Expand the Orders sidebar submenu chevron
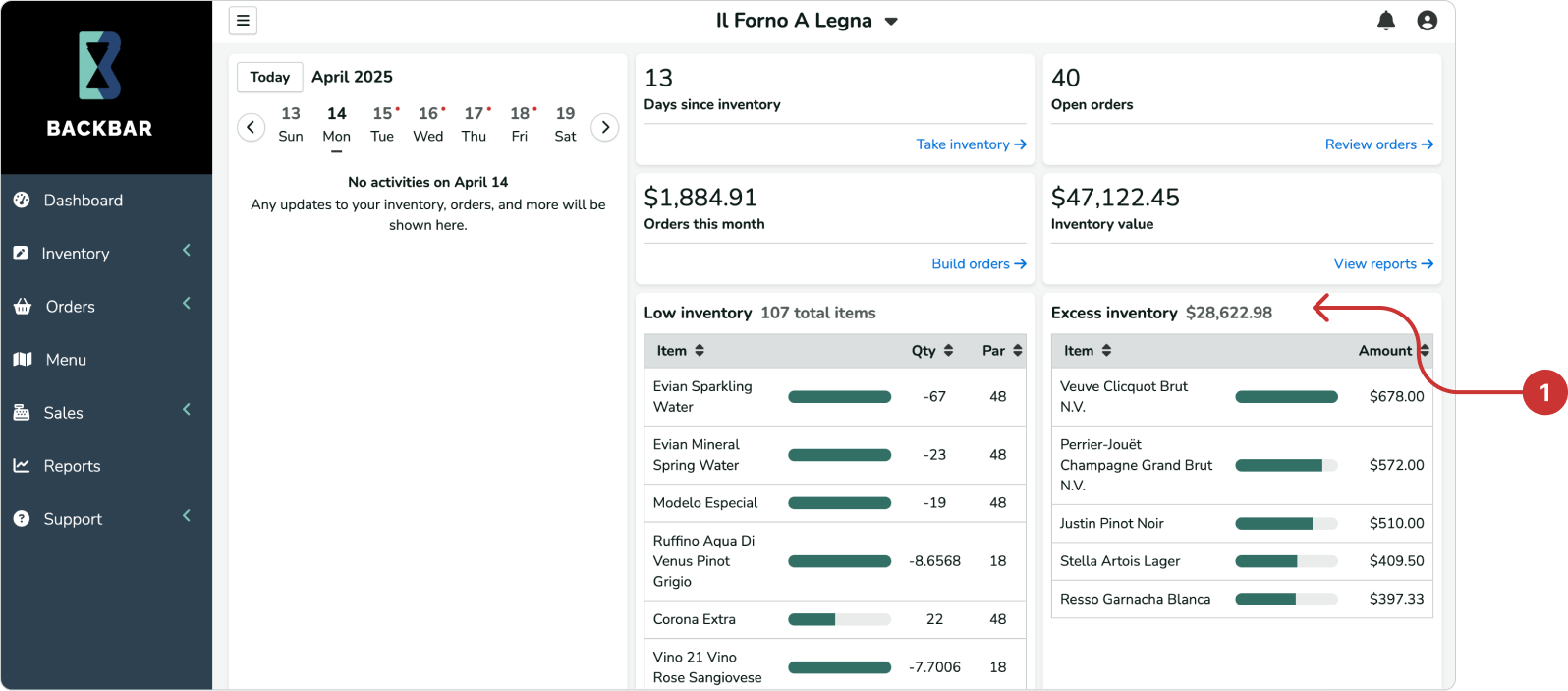 coord(187,304)
